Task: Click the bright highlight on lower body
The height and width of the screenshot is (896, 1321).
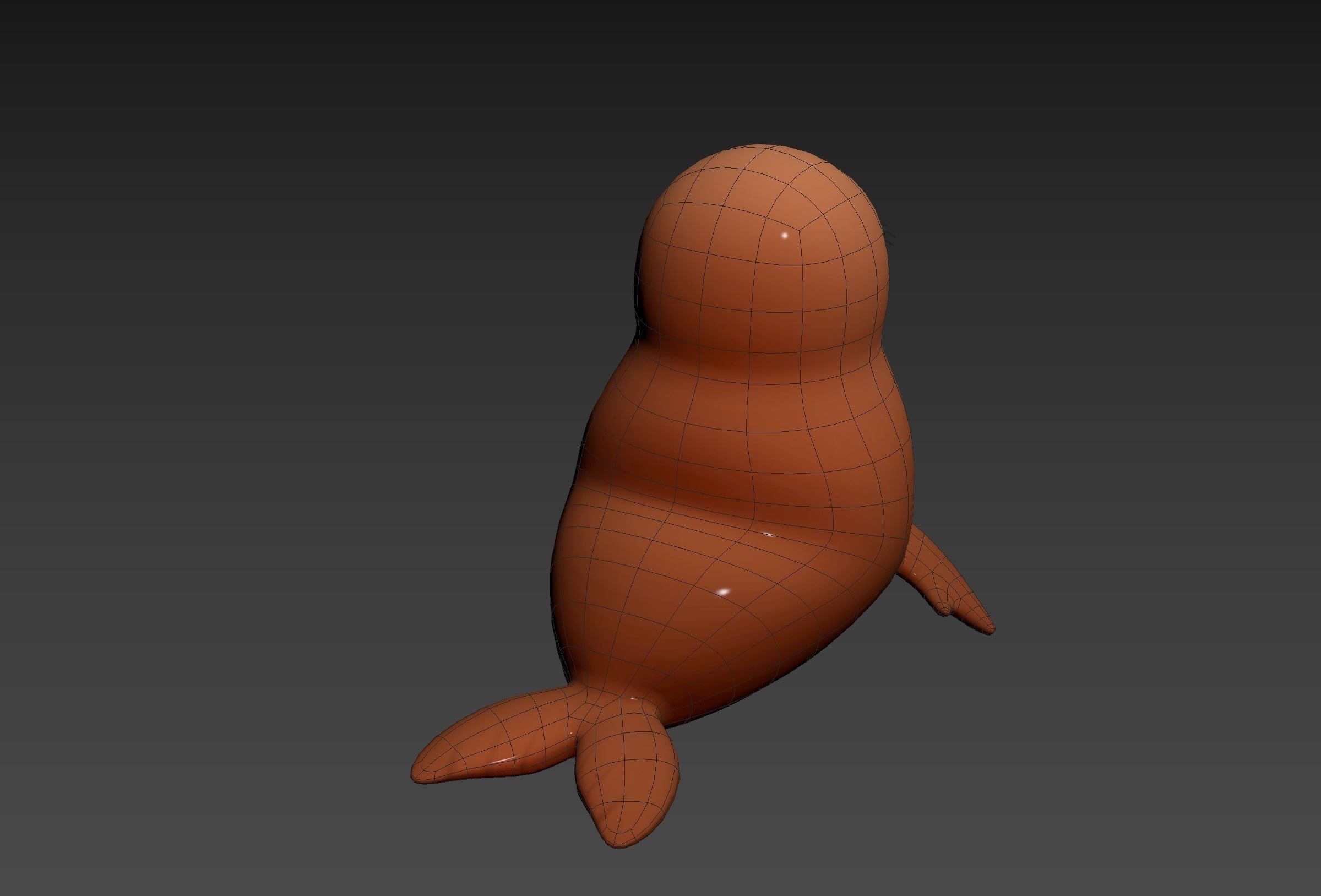Action: coord(723,592)
